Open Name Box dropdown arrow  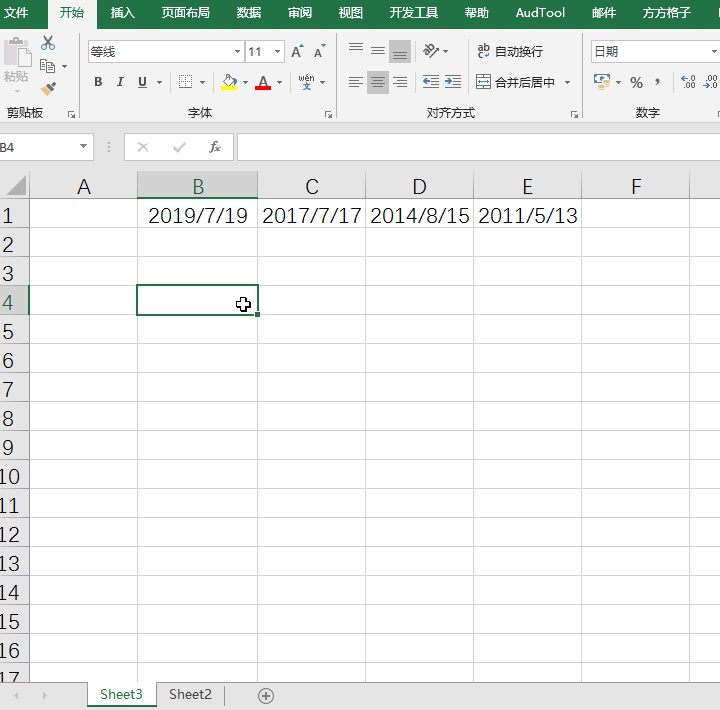[x=83, y=147]
